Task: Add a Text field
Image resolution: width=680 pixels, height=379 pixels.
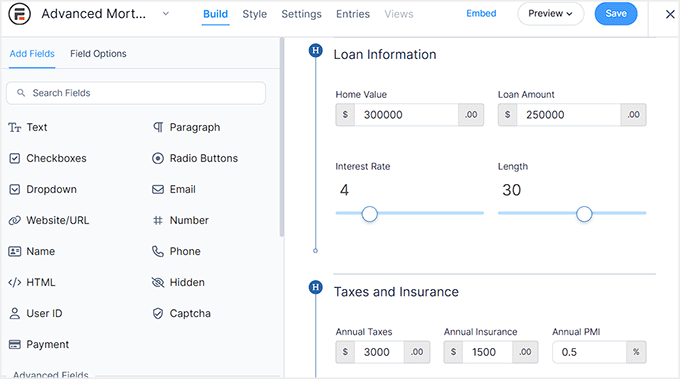Action: coord(28,127)
